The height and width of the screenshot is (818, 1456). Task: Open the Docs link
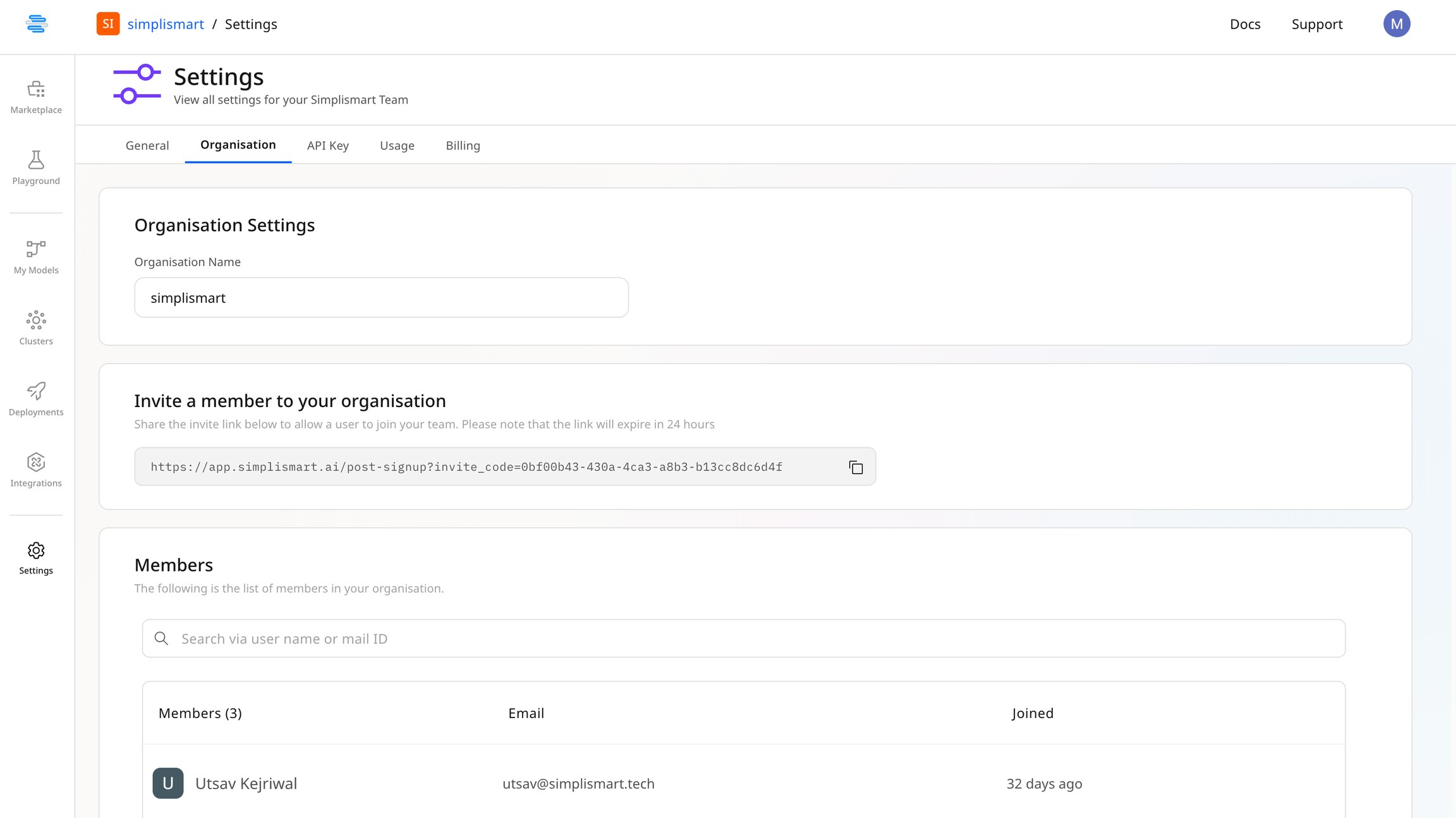click(1244, 24)
